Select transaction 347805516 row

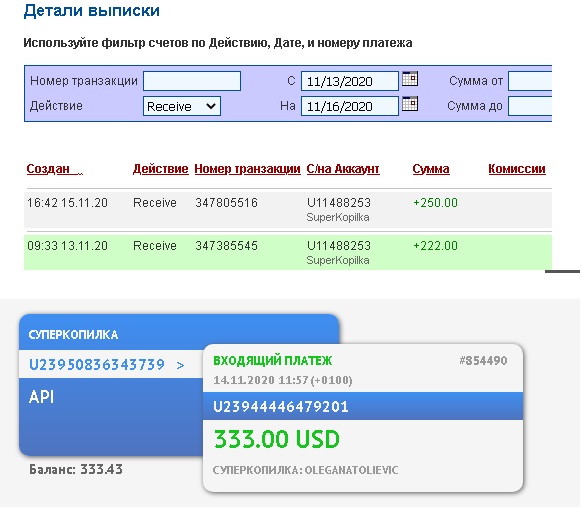[x=288, y=210]
